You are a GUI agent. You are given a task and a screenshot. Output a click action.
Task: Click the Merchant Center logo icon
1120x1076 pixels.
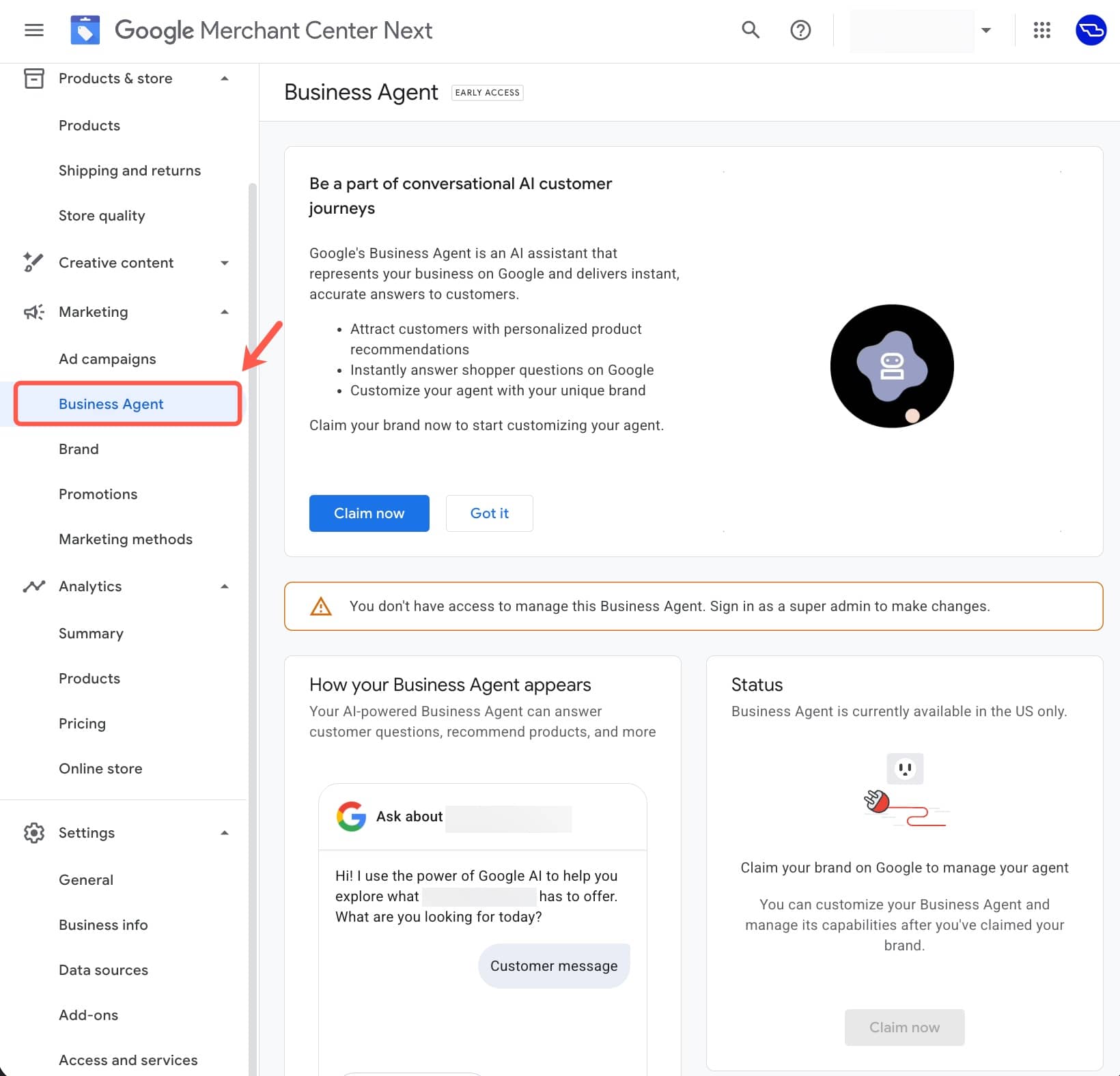pyautogui.click(x=85, y=30)
